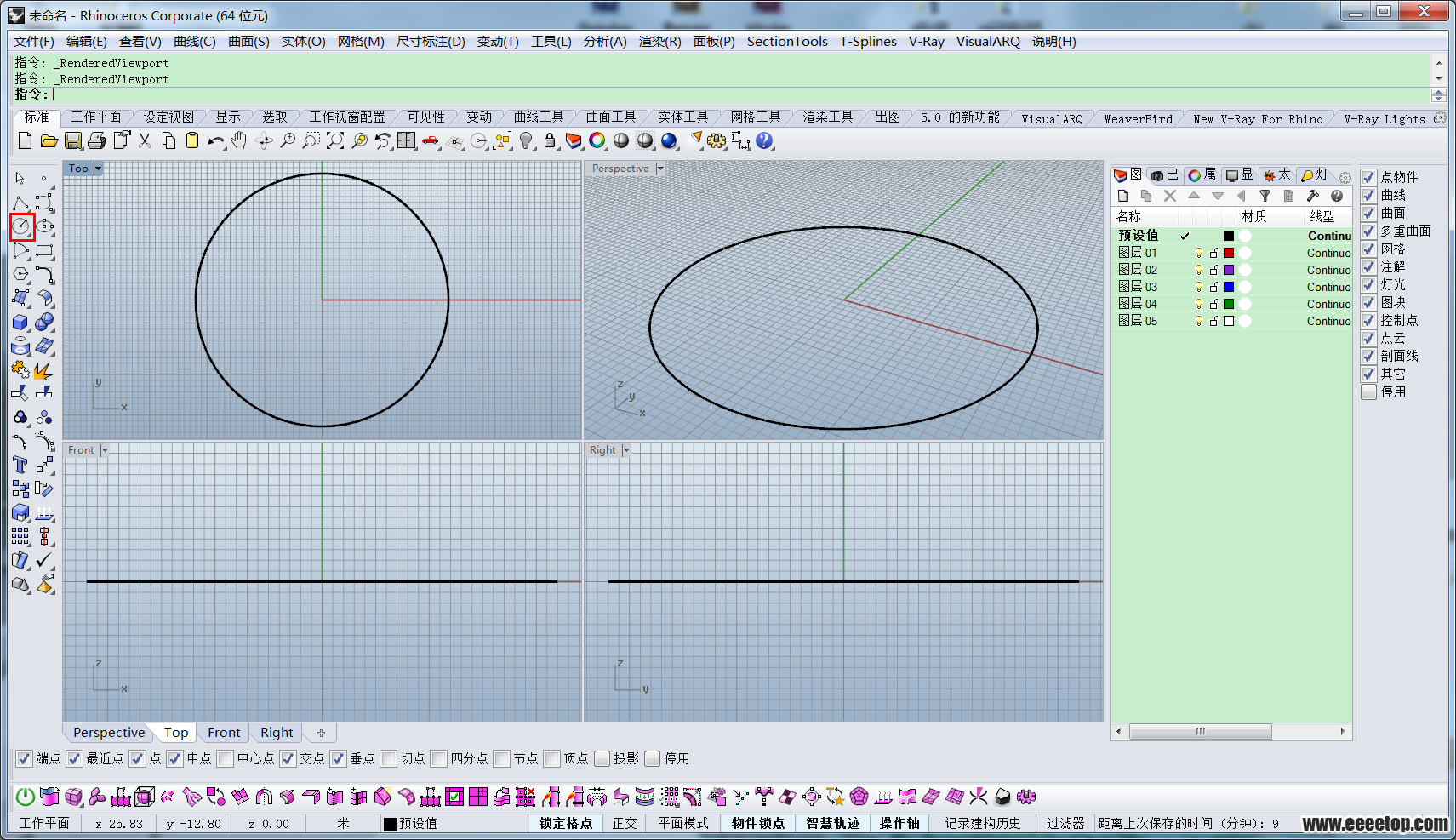This screenshot has height=840, width=1456.
Task: Select the Ellipse tool in left toolbar
Action: coord(45,226)
